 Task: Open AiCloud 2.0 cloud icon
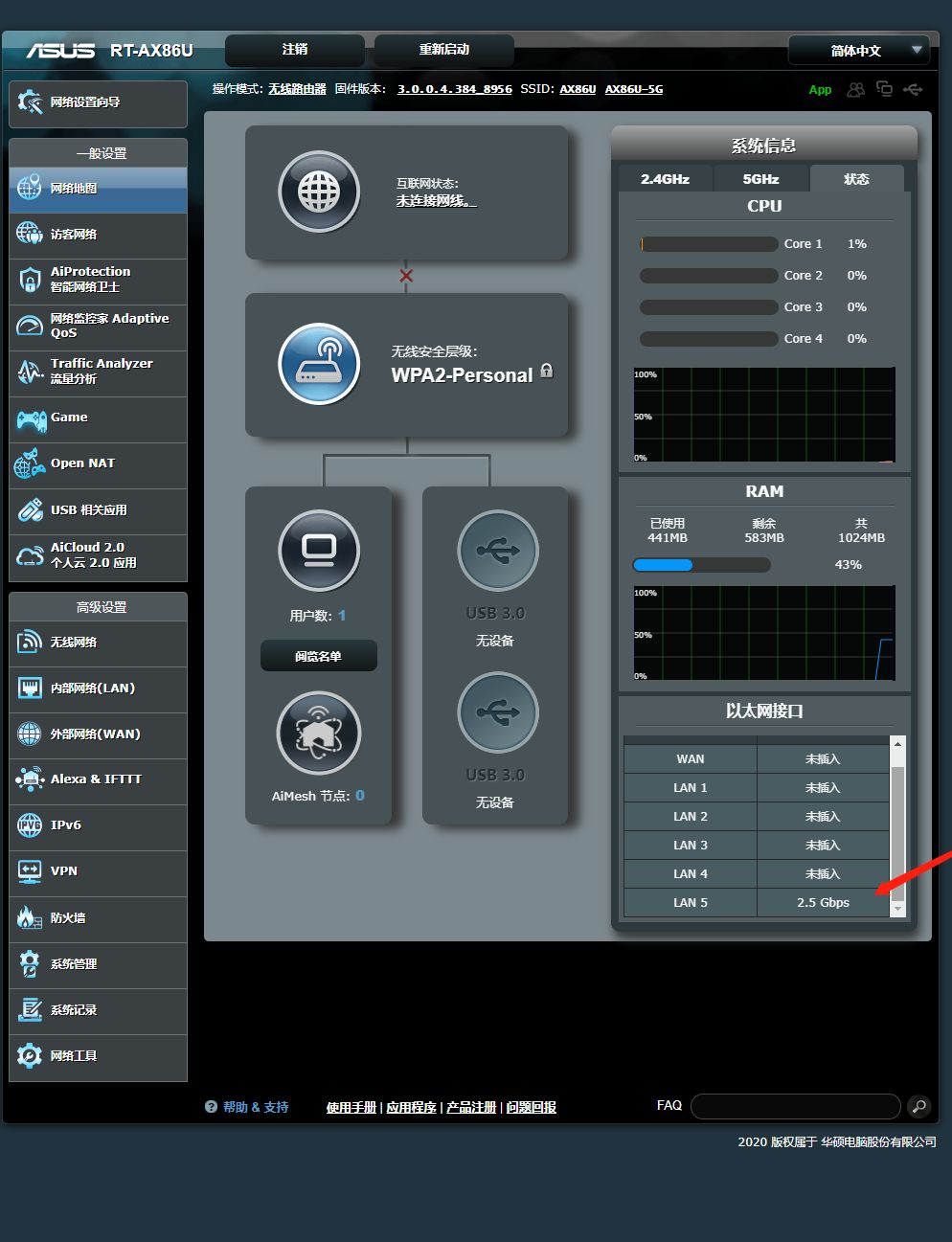29,555
